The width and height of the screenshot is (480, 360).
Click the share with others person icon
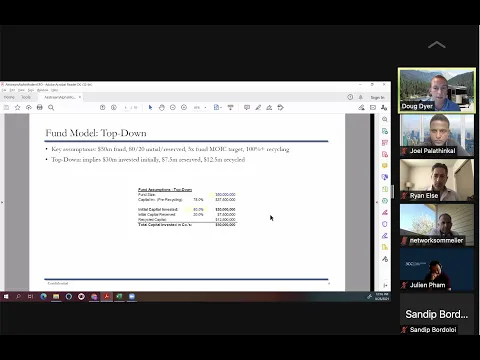click(x=384, y=107)
